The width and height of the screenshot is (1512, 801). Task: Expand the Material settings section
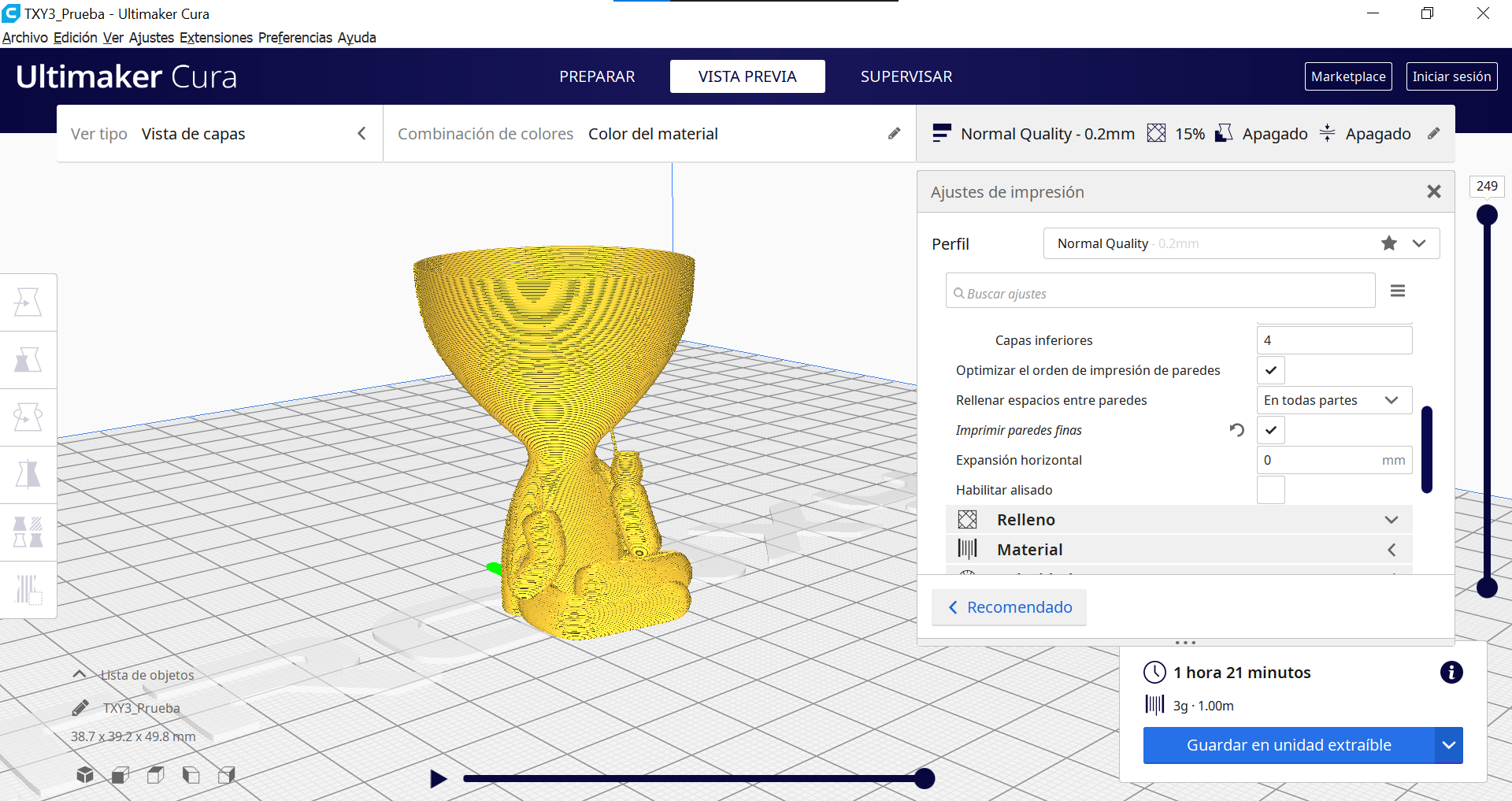tap(1179, 549)
